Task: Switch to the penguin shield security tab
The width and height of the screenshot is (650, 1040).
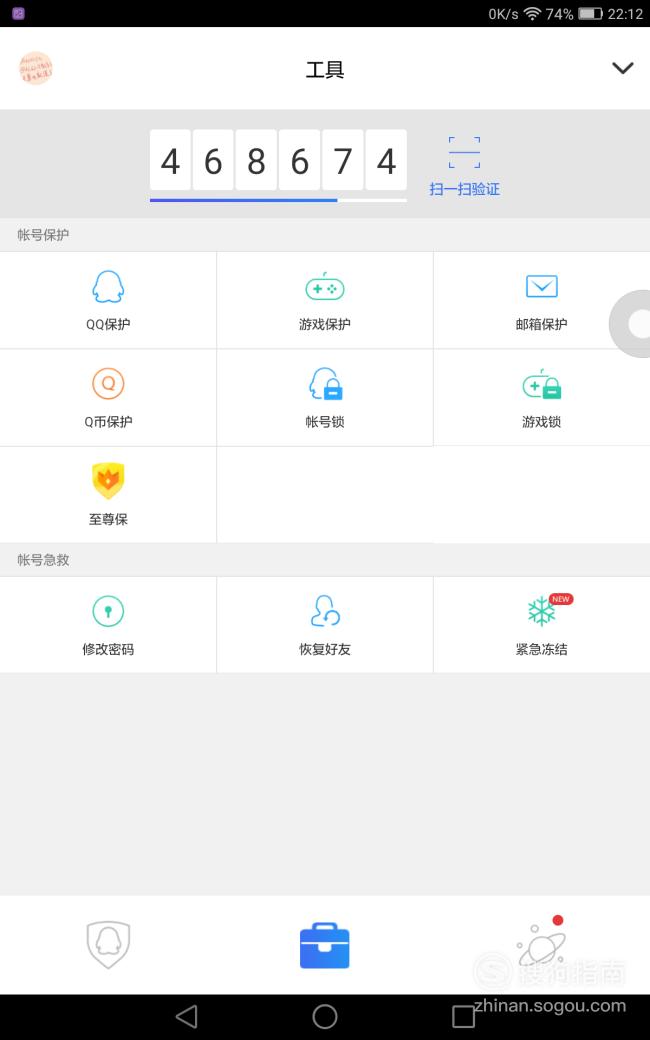Action: (108, 944)
